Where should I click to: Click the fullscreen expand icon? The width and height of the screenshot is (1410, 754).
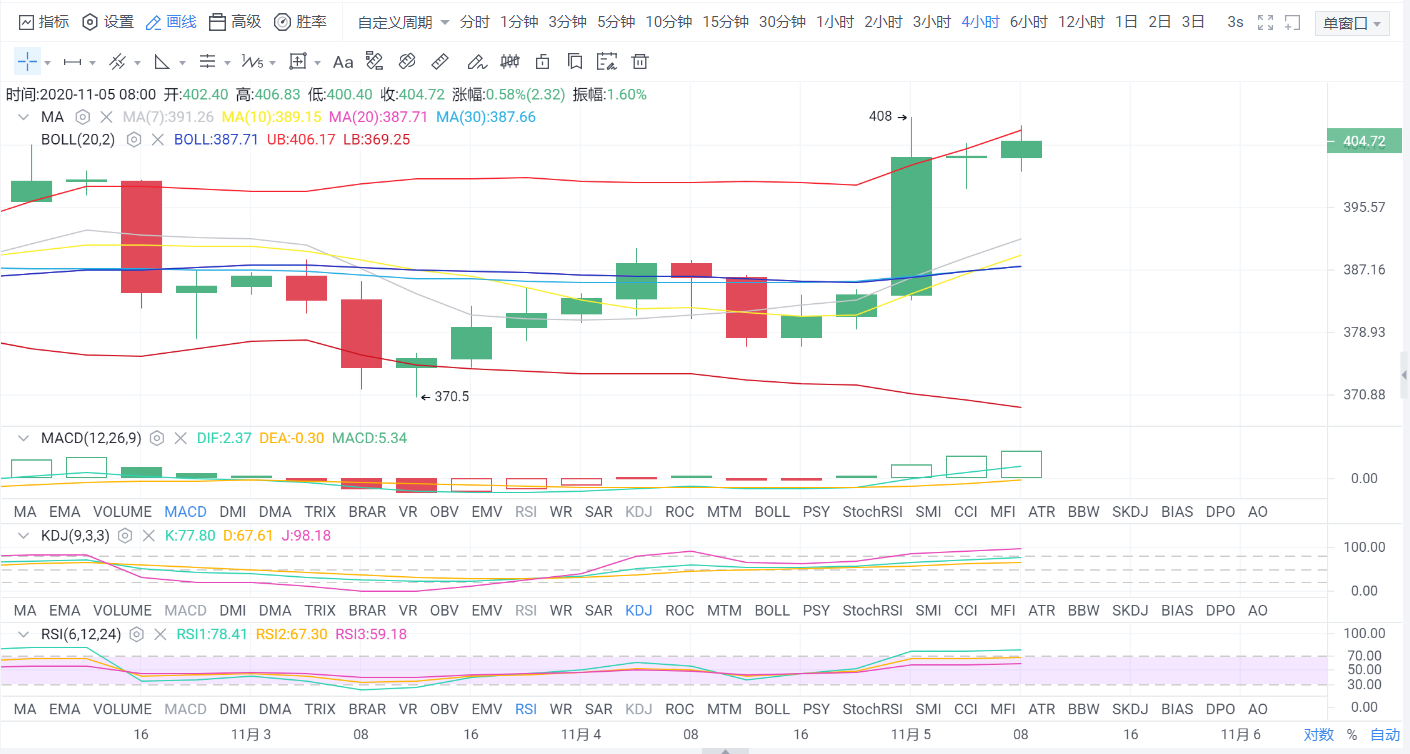coord(1265,22)
